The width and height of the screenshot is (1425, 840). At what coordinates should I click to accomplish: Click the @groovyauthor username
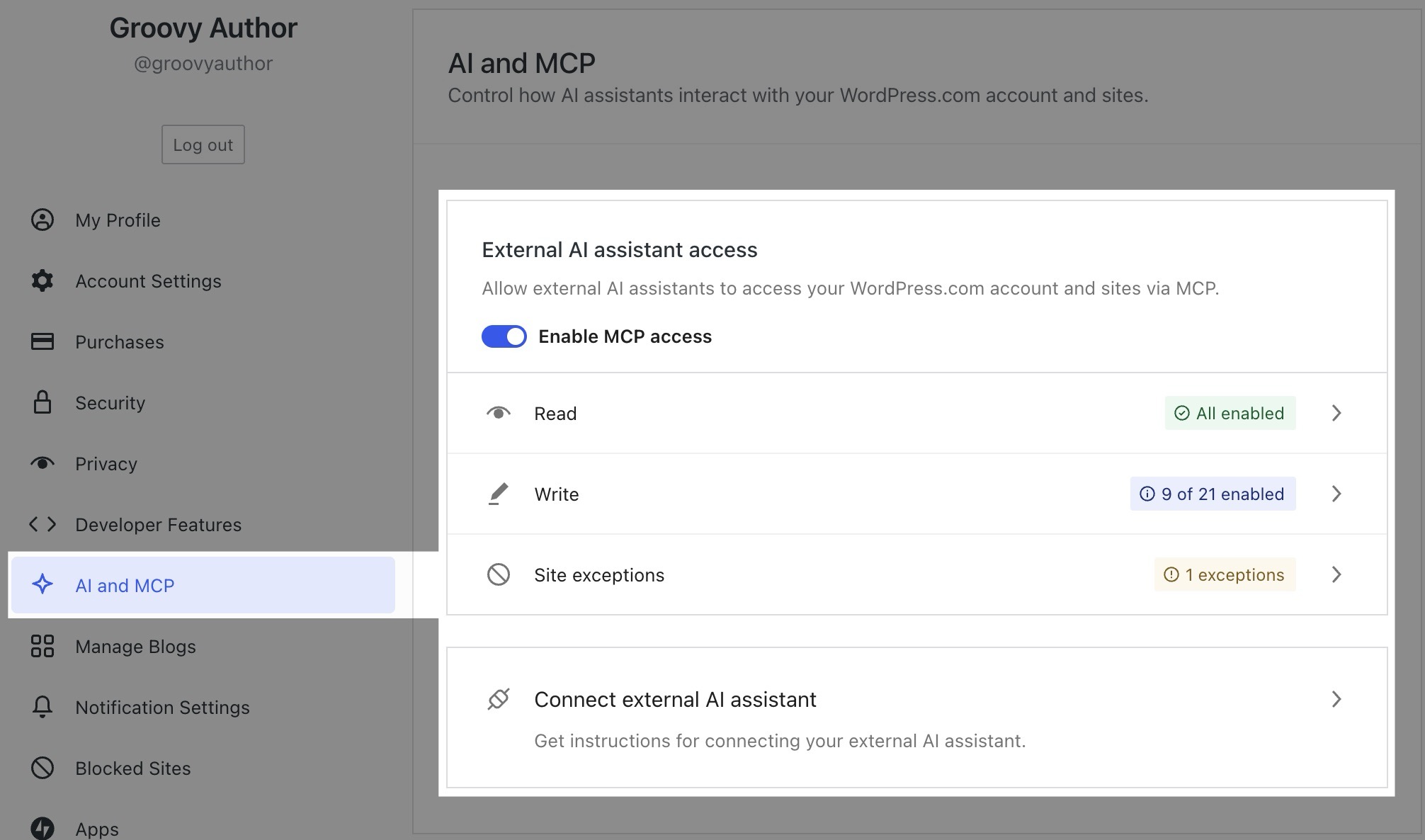pyautogui.click(x=203, y=64)
